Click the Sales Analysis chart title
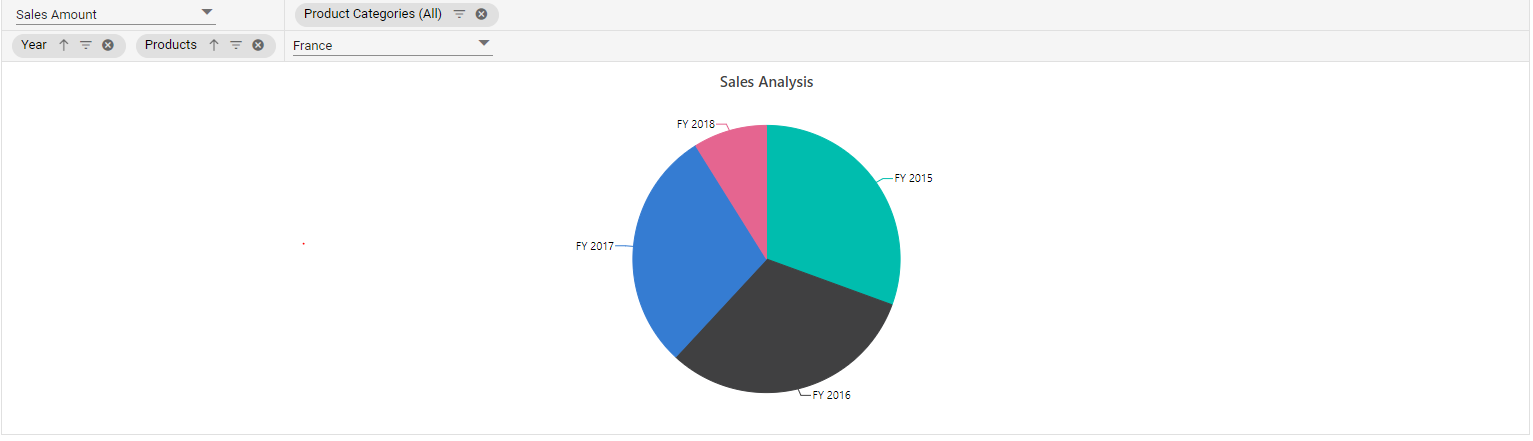 coord(767,82)
